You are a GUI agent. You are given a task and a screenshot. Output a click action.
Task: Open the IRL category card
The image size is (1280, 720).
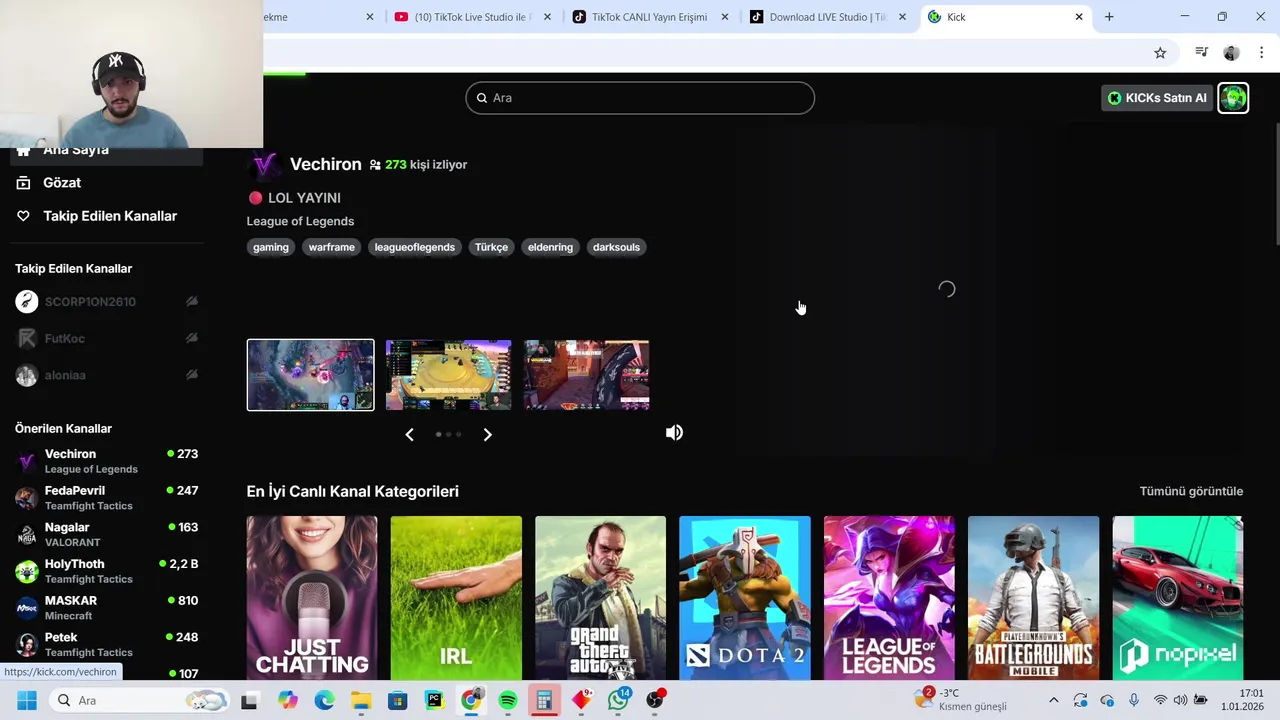tap(456, 598)
